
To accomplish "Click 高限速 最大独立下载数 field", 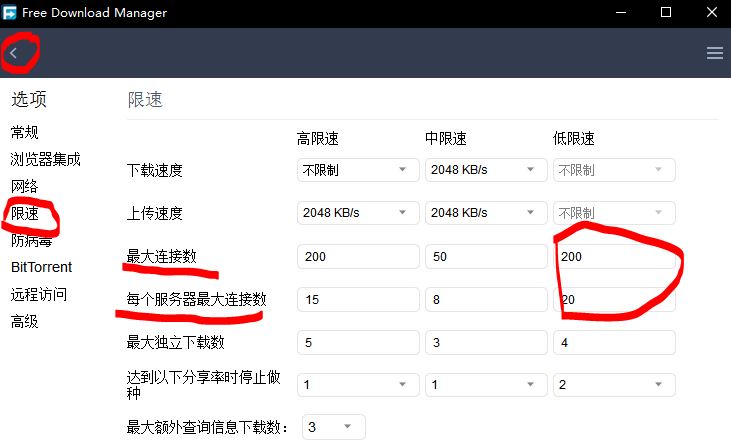I will point(358,343).
